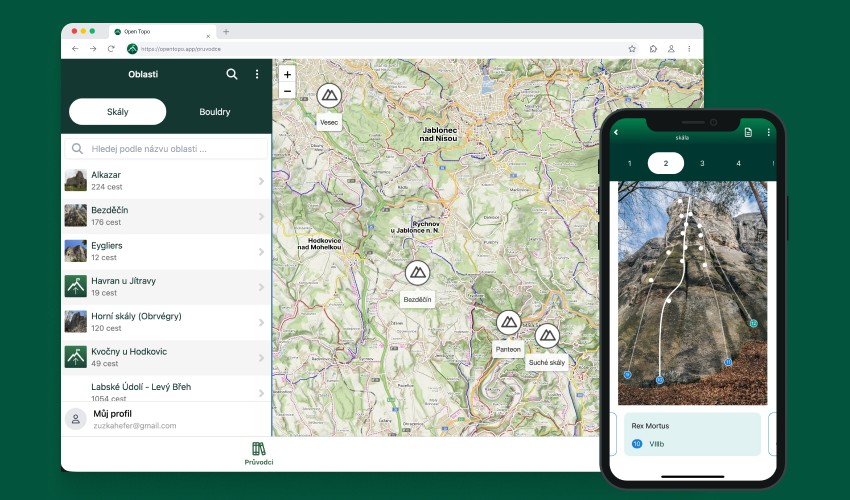Expand the Eygliers row arrow

point(261,252)
